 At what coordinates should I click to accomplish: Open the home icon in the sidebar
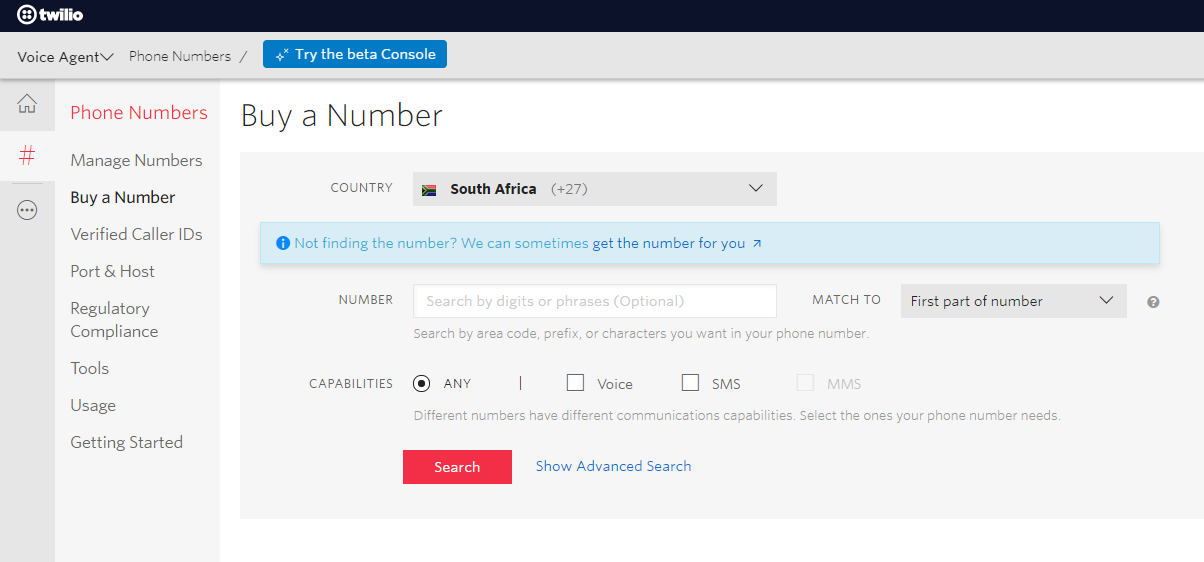27,104
